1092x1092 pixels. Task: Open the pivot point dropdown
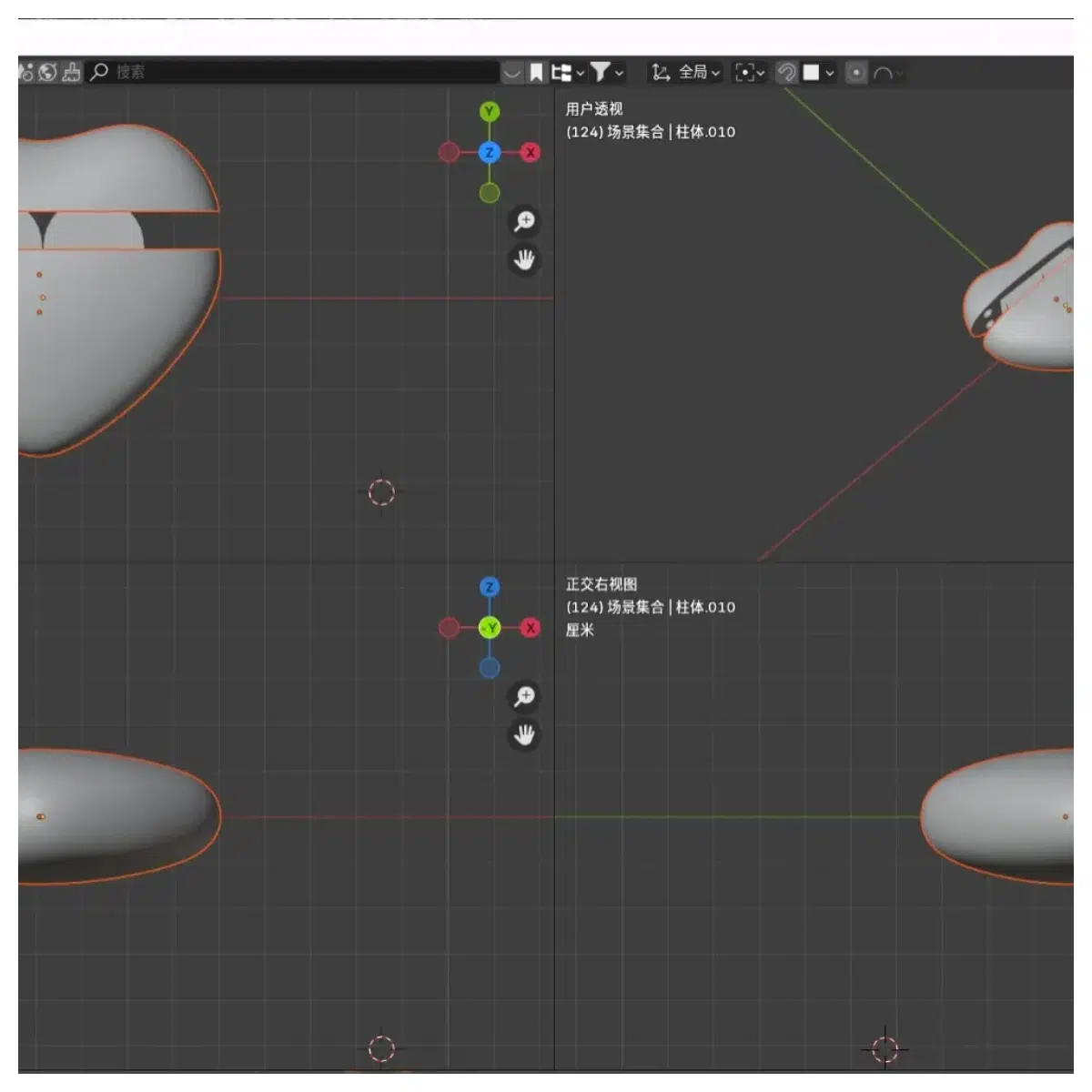pos(750,72)
